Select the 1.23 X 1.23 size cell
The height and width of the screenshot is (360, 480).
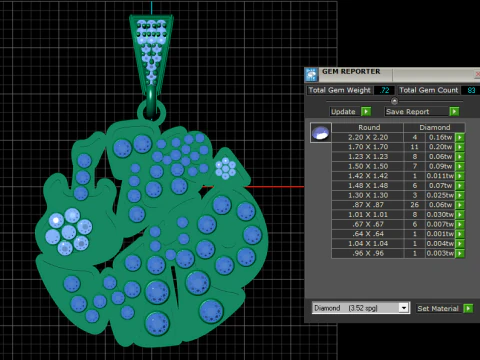click(x=368, y=157)
